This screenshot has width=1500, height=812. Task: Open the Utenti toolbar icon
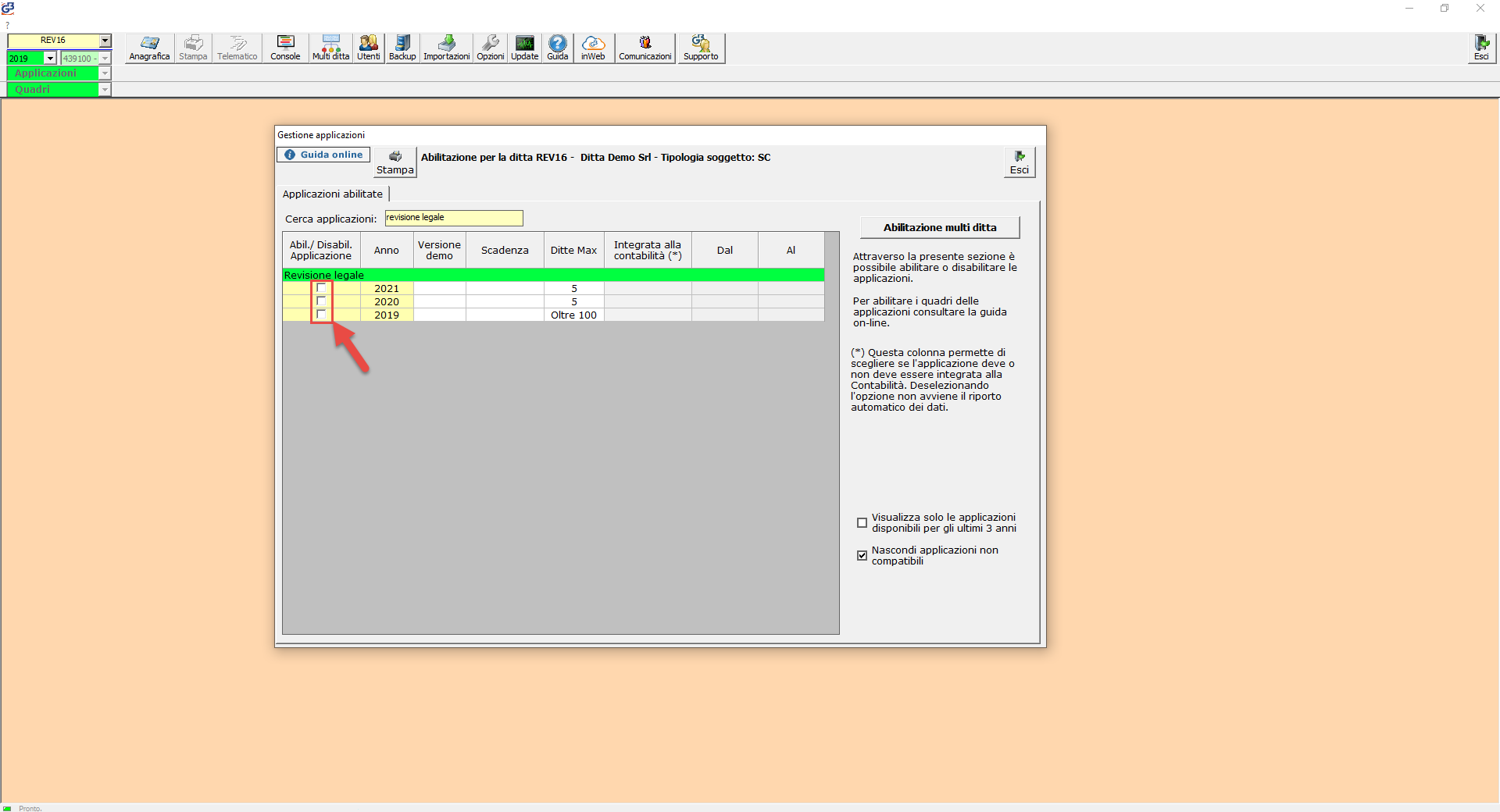coord(369,48)
